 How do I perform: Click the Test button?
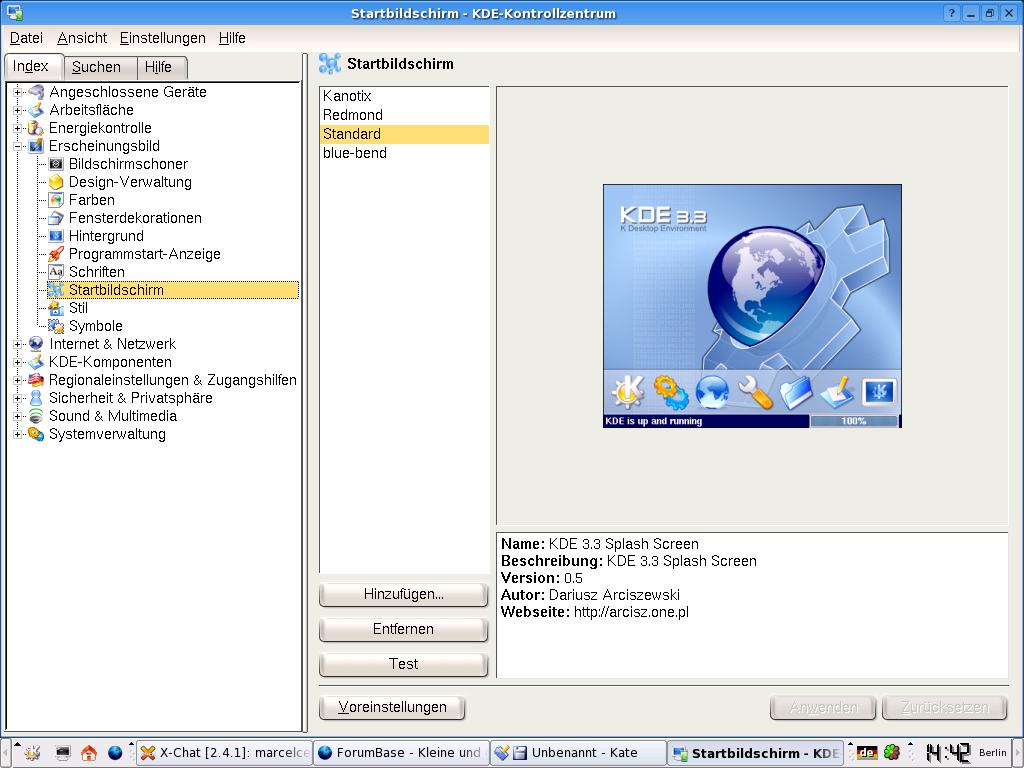403,664
